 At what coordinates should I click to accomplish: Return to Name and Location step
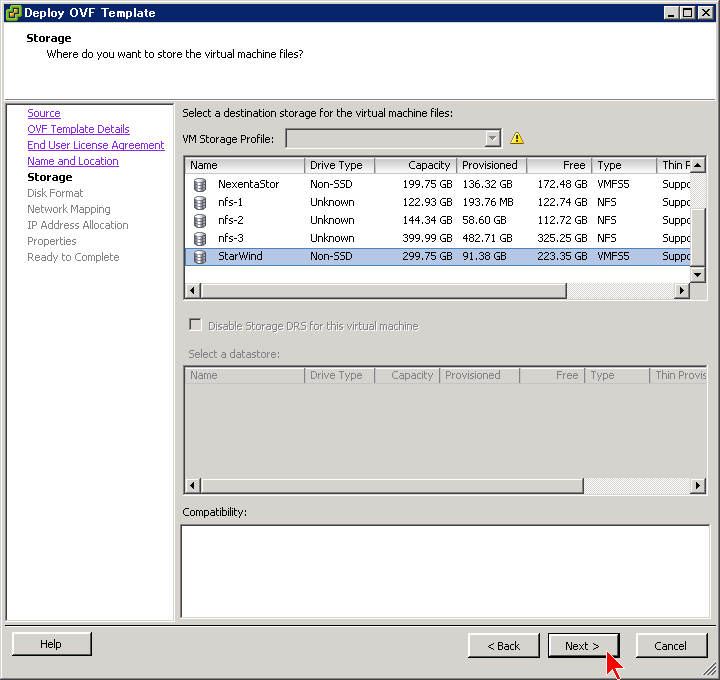click(73, 161)
